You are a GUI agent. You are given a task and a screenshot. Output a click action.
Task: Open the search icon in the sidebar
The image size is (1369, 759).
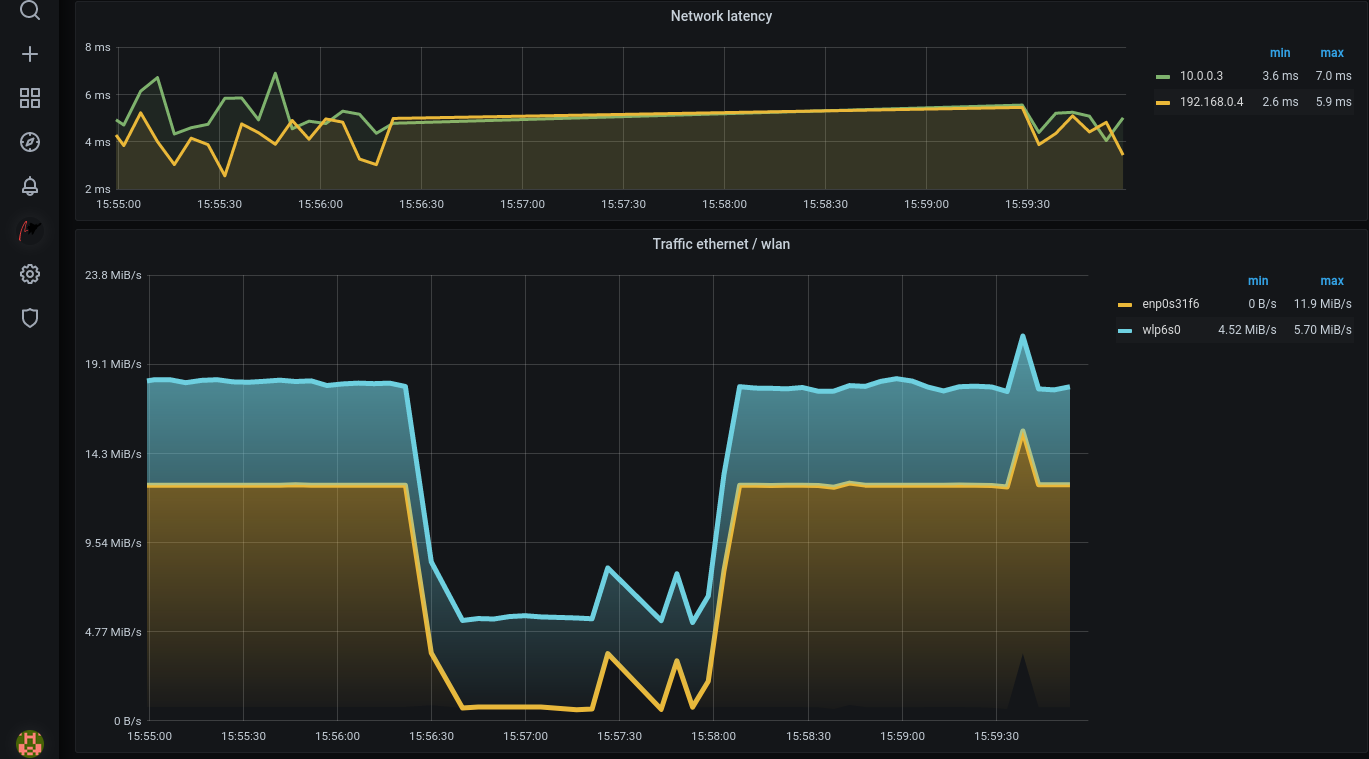30,11
